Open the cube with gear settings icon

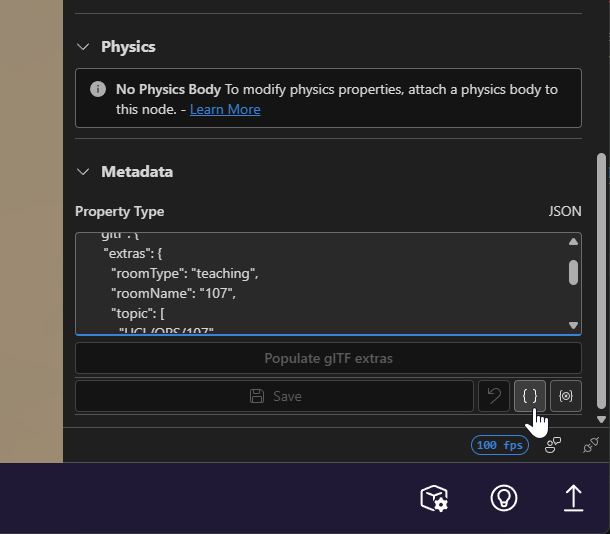pyautogui.click(x=434, y=498)
